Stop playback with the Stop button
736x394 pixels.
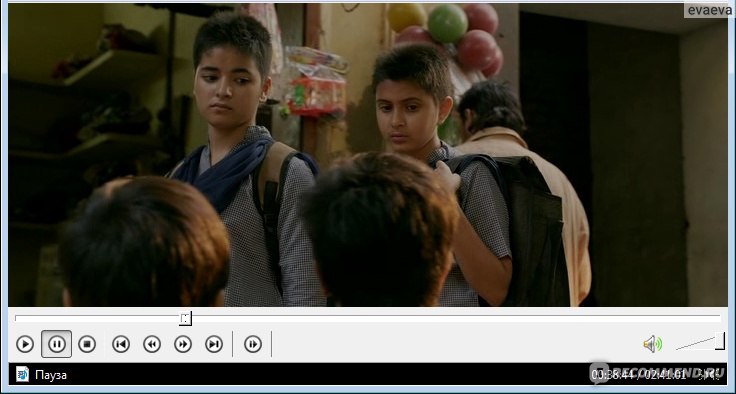tap(87, 344)
